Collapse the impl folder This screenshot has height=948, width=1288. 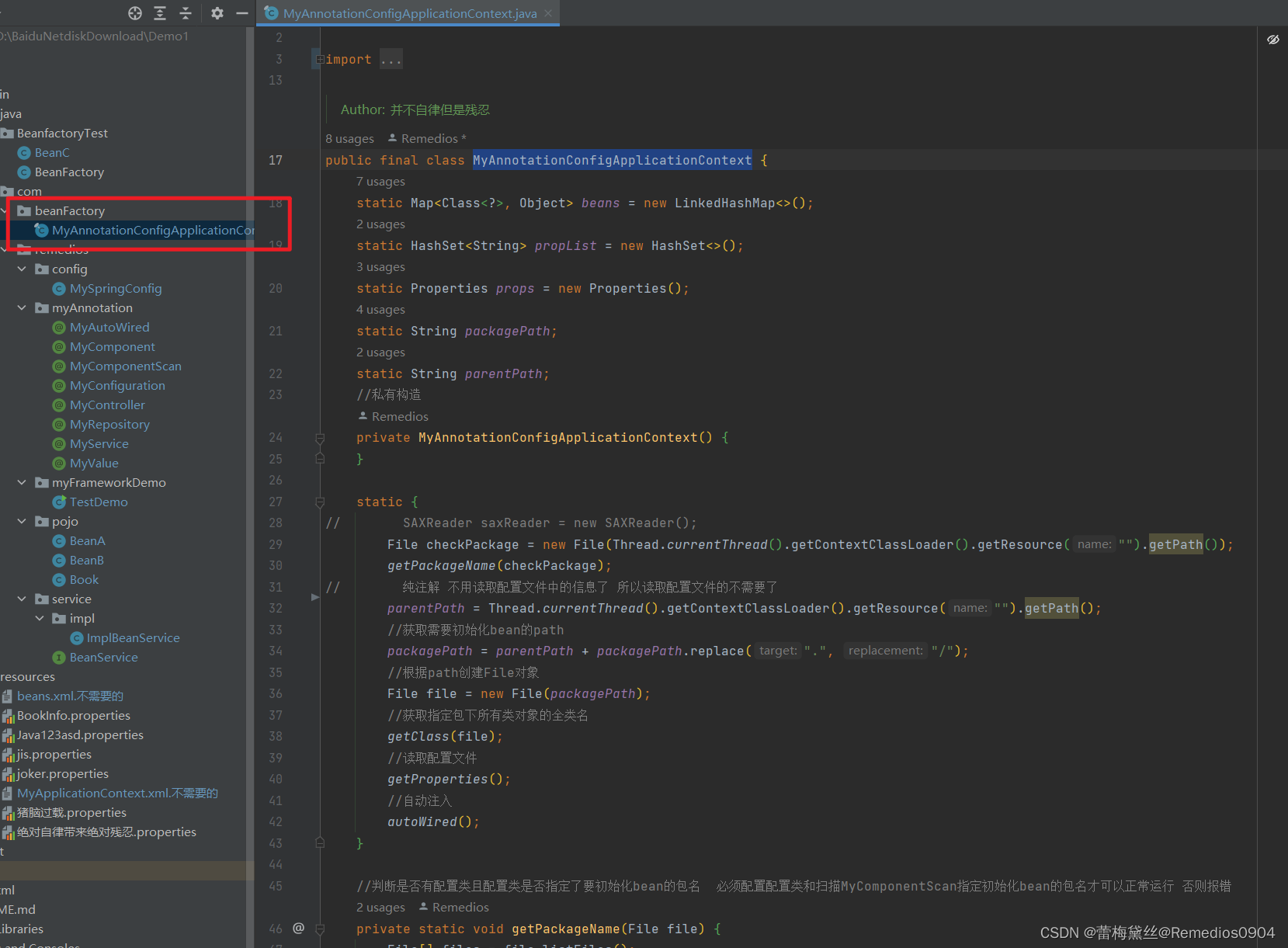coord(40,619)
